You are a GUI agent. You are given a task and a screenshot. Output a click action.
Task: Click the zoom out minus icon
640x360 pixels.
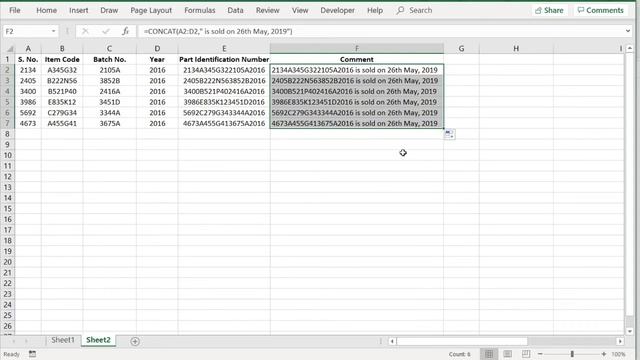tap(540, 354)
